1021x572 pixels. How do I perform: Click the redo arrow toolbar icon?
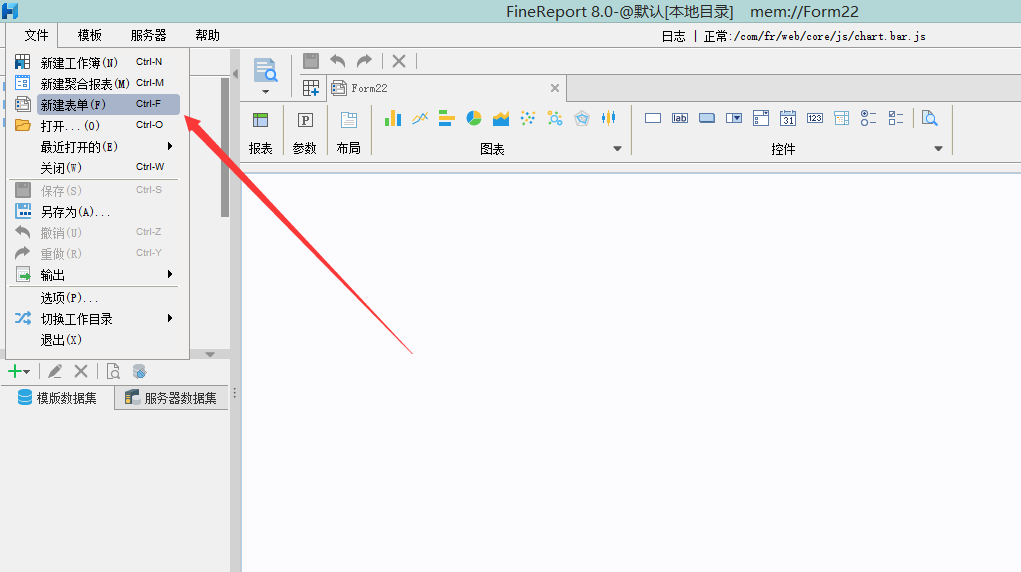(x=364, y=61)
